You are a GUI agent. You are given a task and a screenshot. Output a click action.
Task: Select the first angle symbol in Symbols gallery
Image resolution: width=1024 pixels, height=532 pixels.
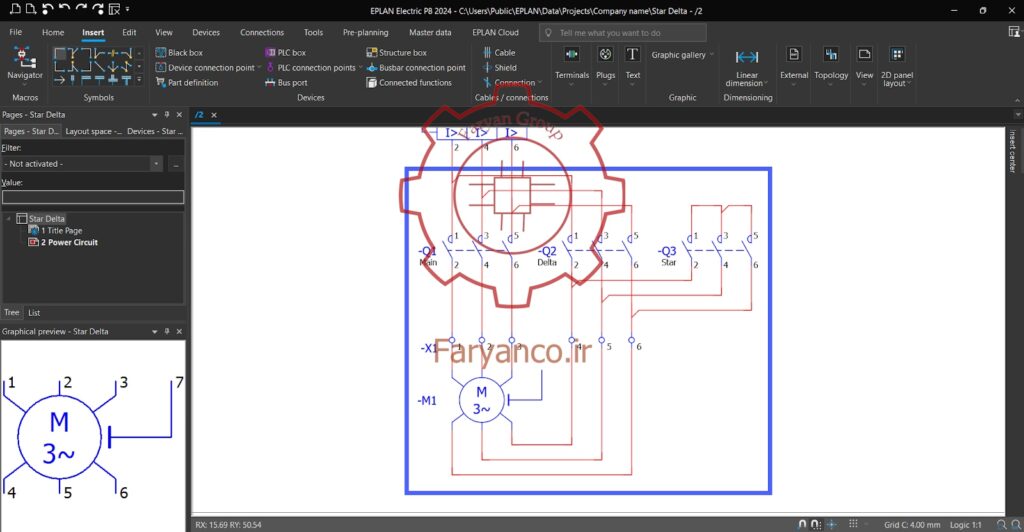click(59, 54)
